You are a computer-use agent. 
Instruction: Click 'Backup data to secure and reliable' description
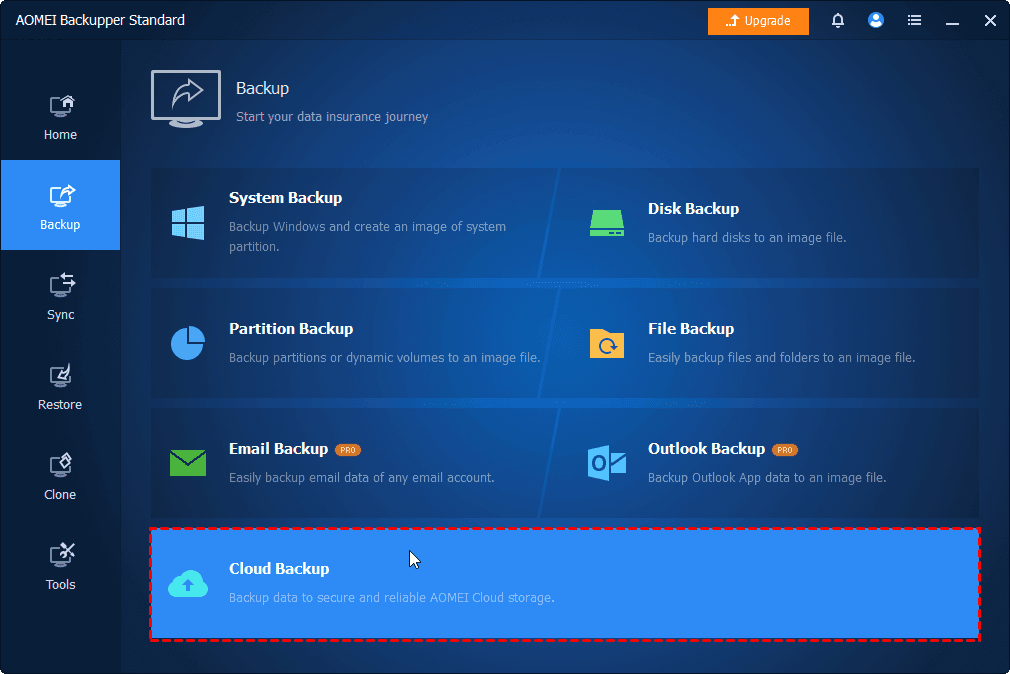point(392,597)
